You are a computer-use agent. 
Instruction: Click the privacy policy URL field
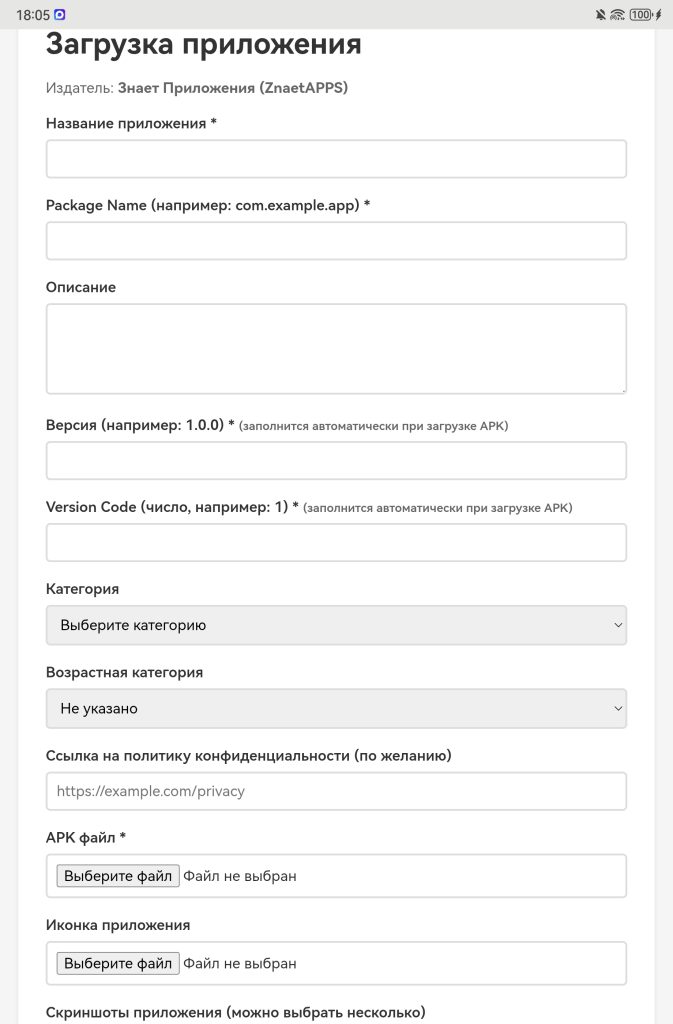[336, 791]
